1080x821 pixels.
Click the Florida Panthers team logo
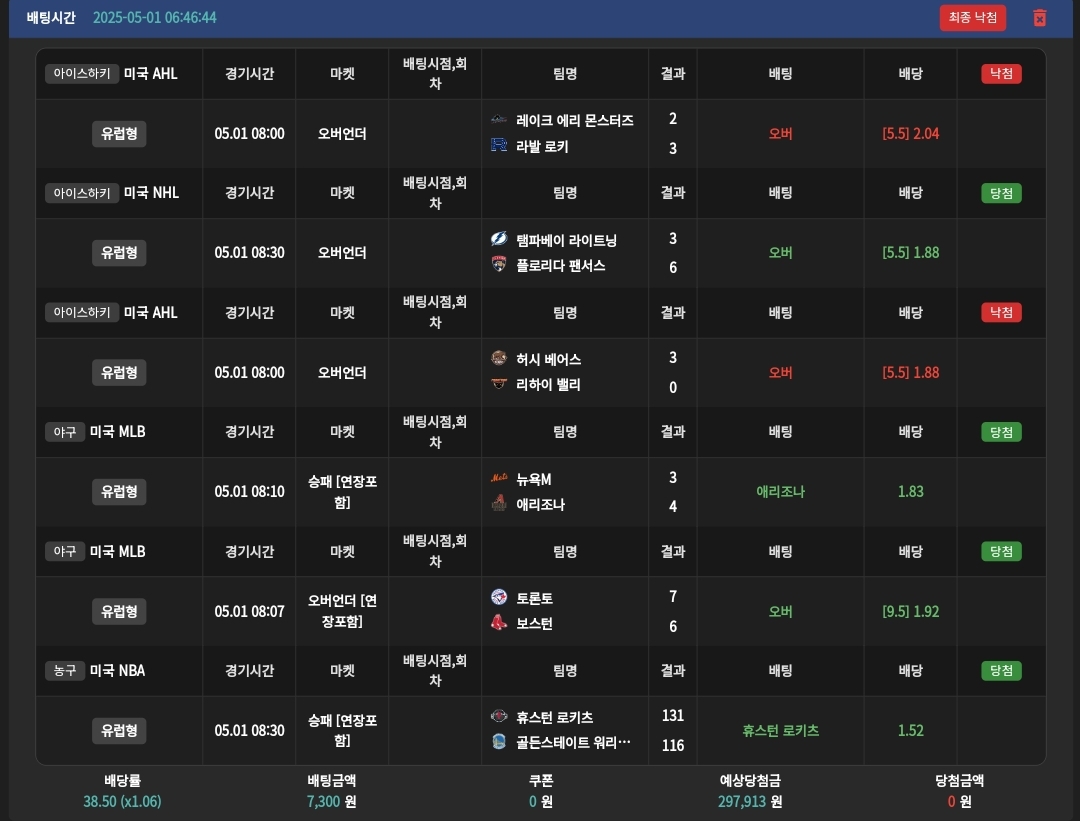(499, 265)
